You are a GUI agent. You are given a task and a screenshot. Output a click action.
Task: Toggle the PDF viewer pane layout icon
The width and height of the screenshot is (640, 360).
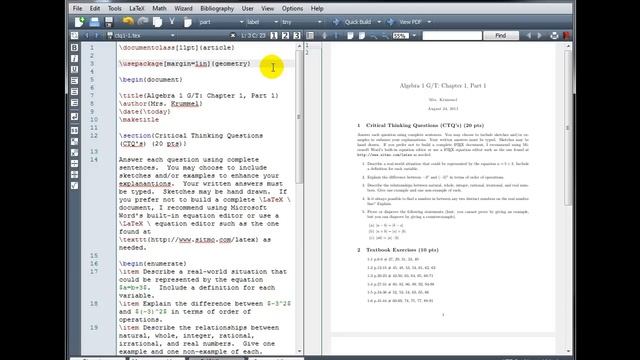click(310, 36)
